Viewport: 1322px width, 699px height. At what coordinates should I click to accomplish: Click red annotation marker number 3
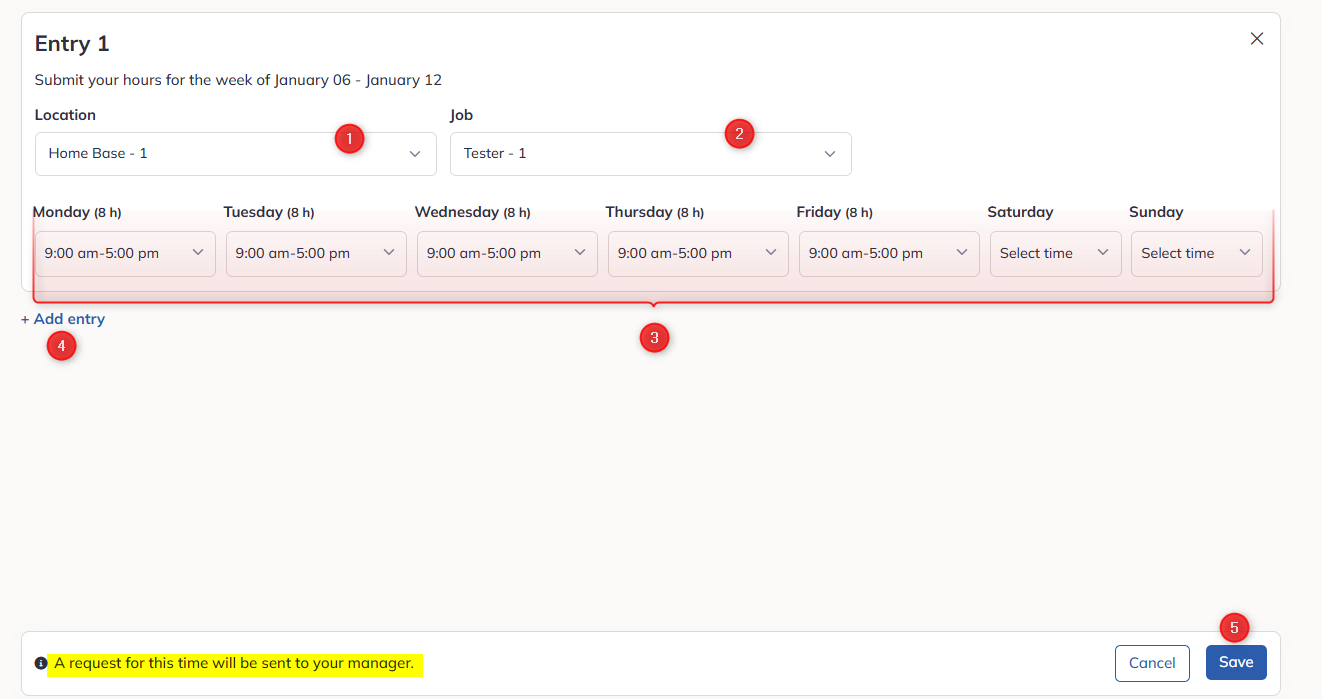click(x=654, y=338)
